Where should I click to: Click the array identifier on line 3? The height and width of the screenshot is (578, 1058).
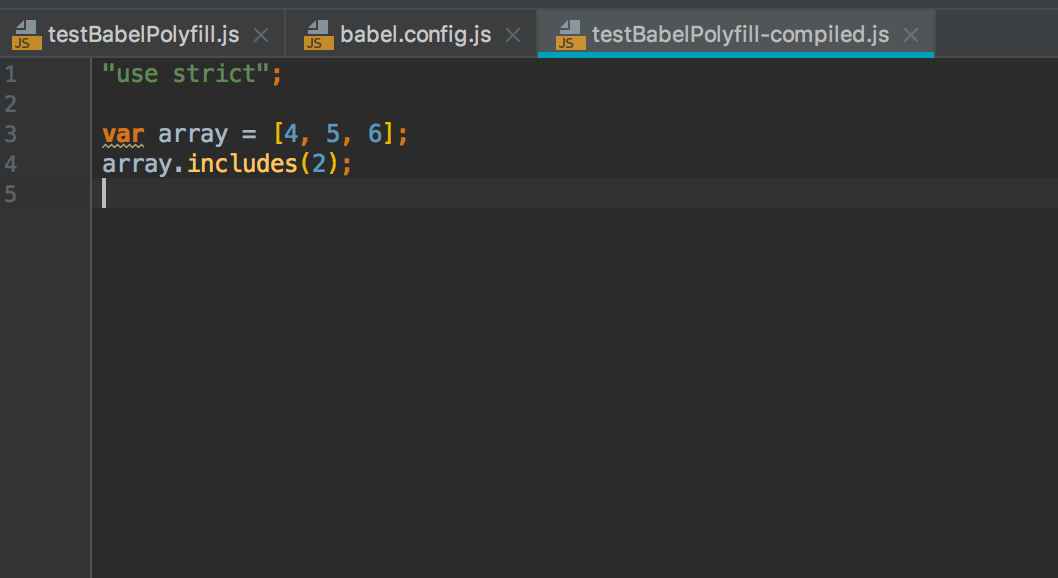tap(193, 134)
